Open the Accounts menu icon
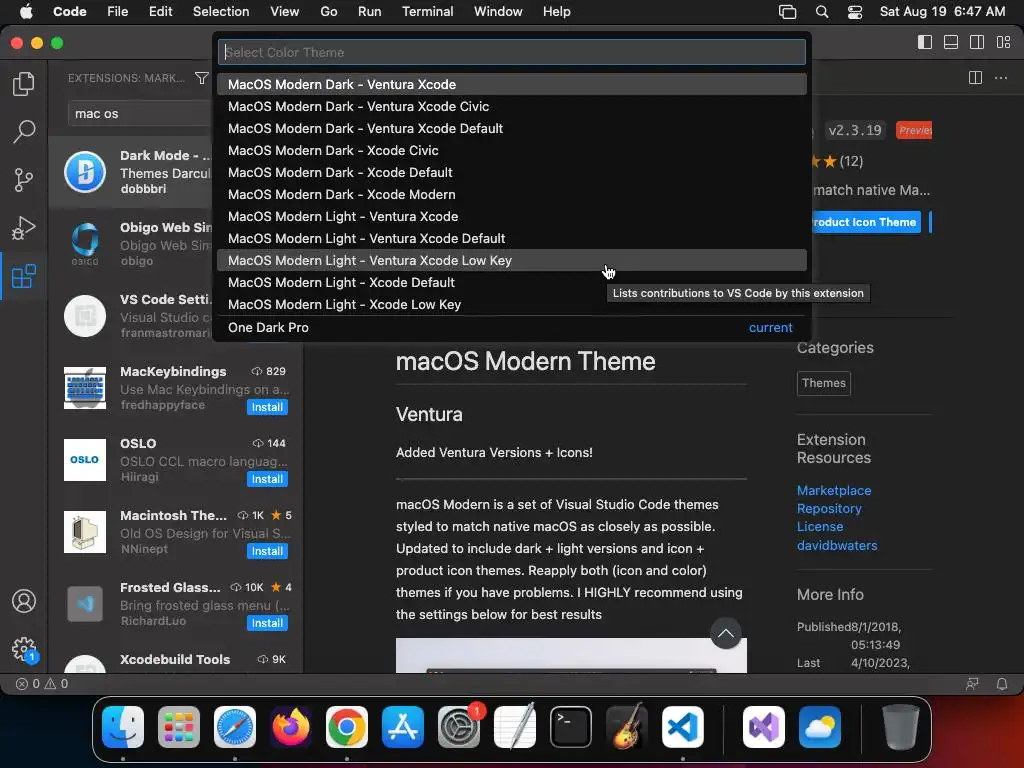This screenshot has width=1024, height=768. coord(24,601)
